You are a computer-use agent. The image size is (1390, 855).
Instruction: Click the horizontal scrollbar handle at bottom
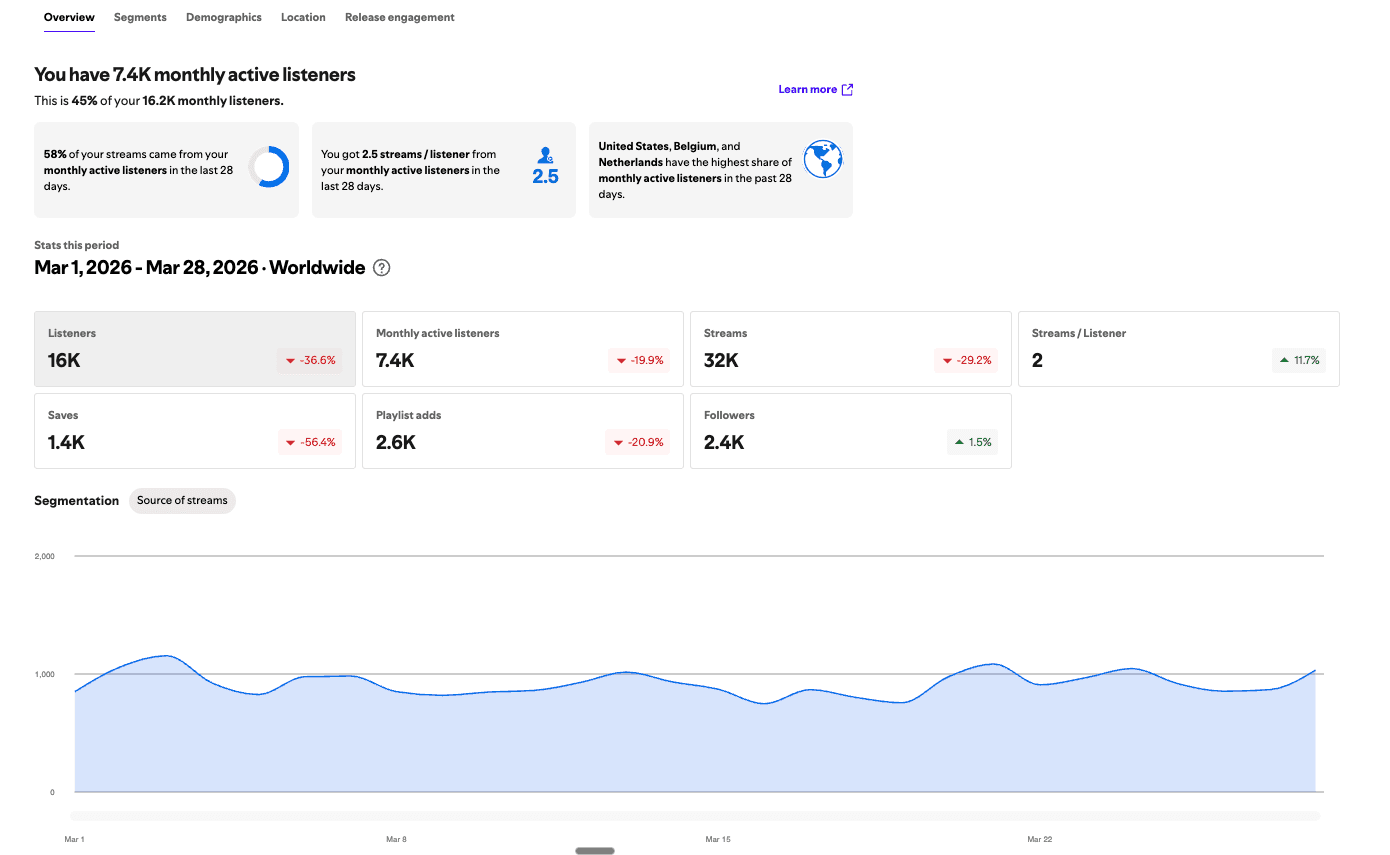tap(595, 851)
